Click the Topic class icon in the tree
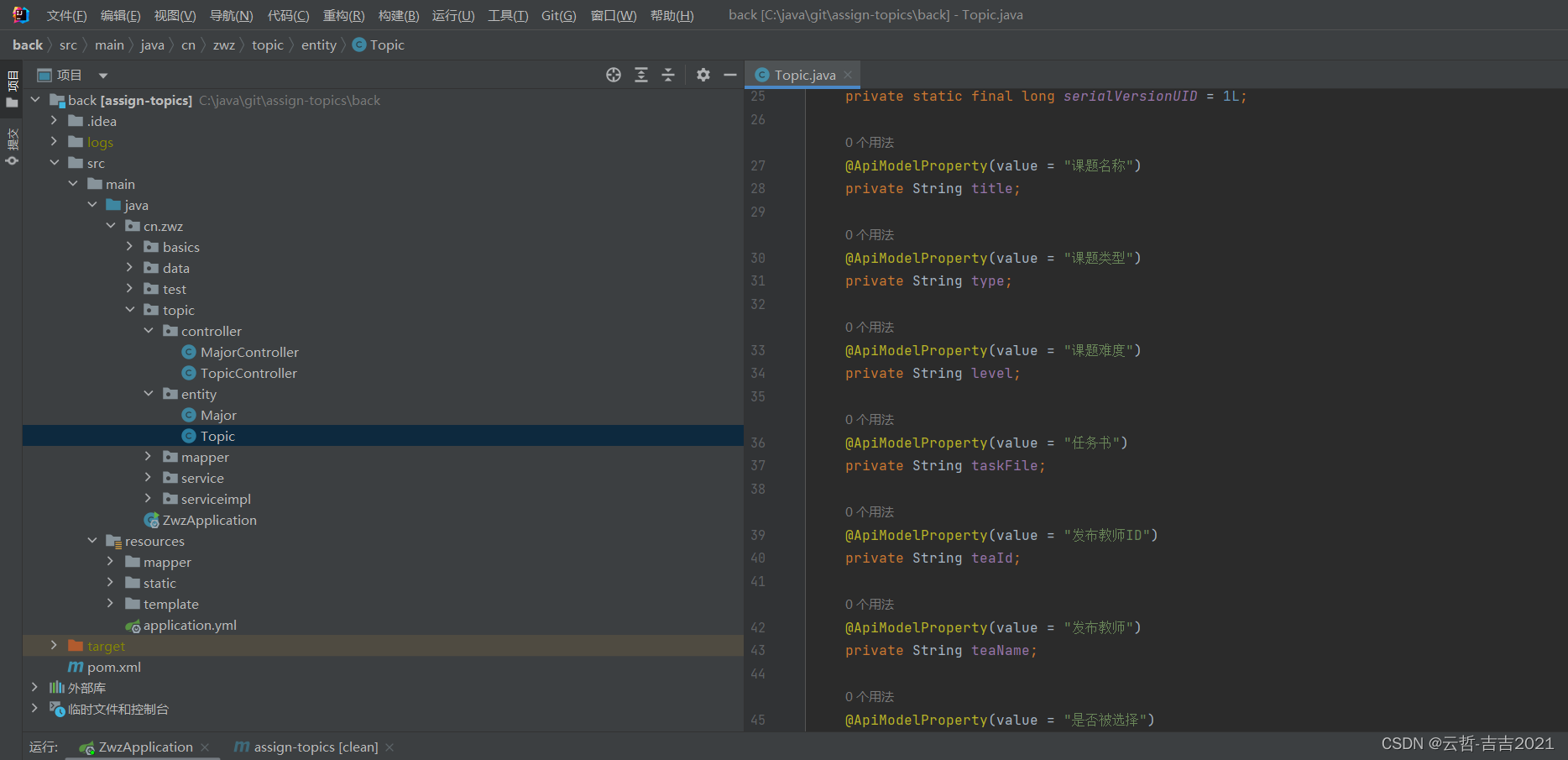The height and width of the screenshot is (760, 1568). point(189,436)
